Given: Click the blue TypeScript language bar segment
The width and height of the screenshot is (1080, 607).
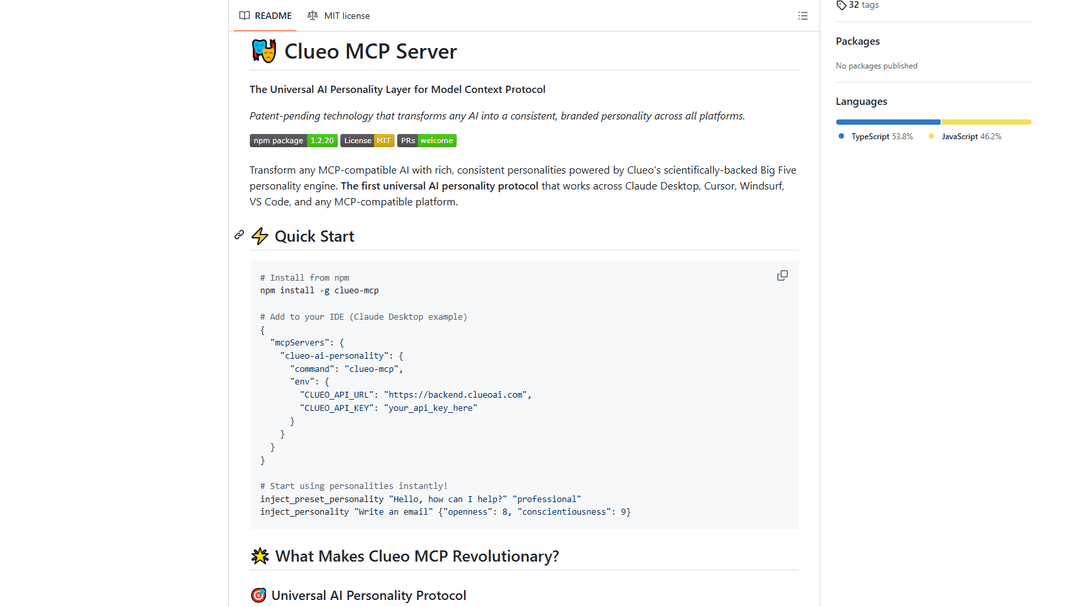Looking at the screenshot, I should point(888,122).
